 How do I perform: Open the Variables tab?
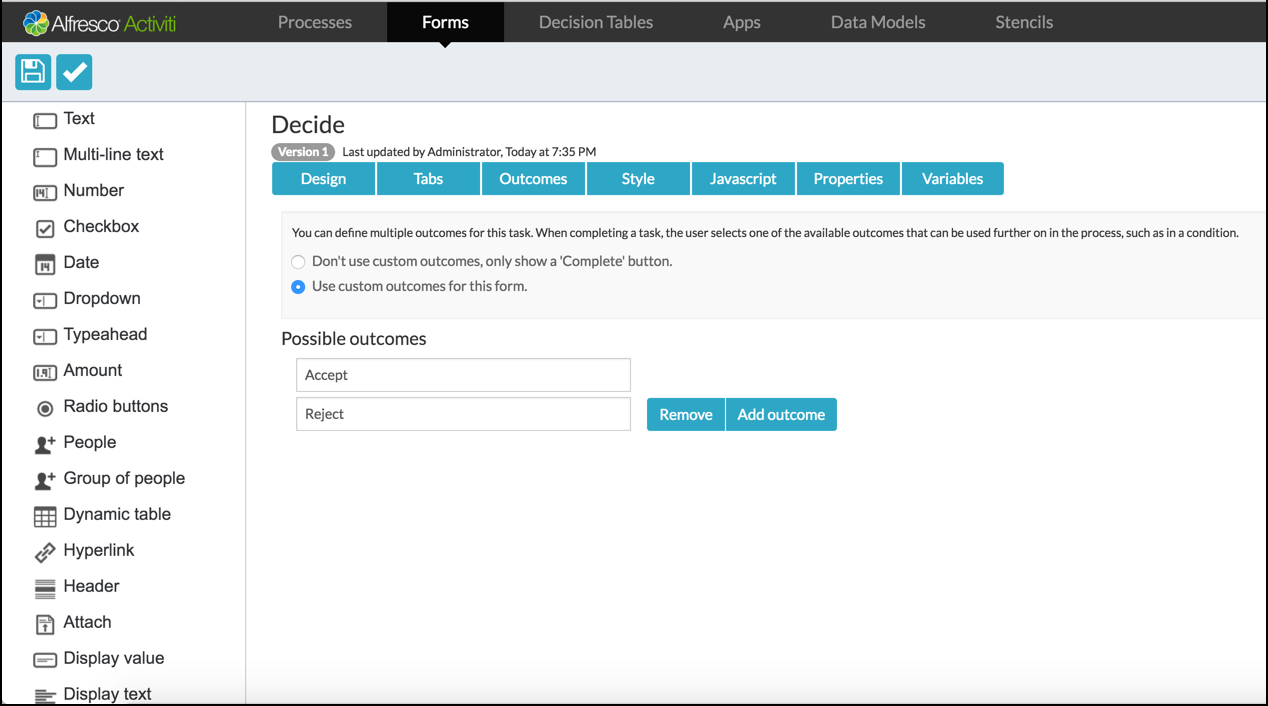coord(952,179)
